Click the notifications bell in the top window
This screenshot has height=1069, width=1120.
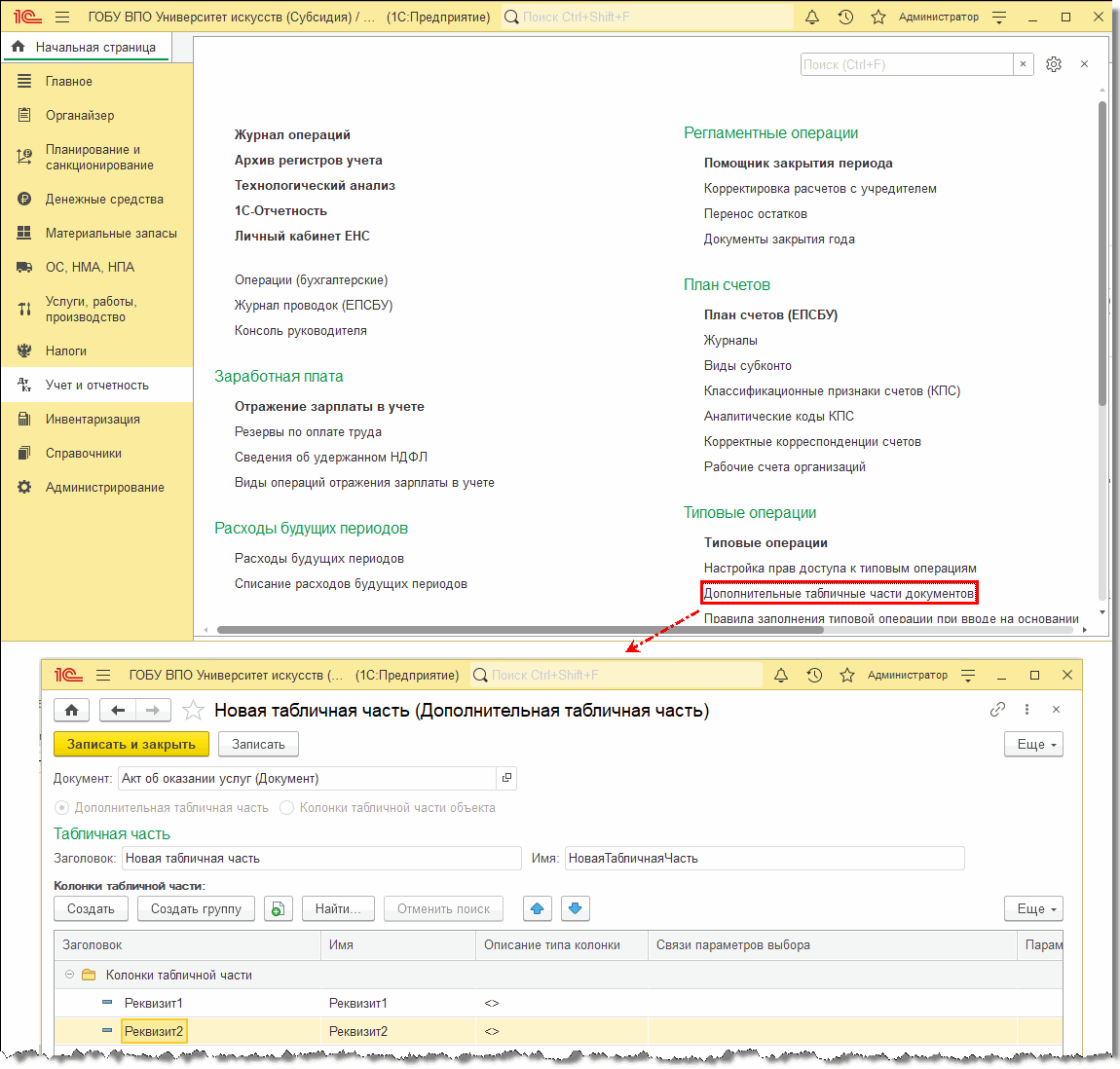pos(811,18)
